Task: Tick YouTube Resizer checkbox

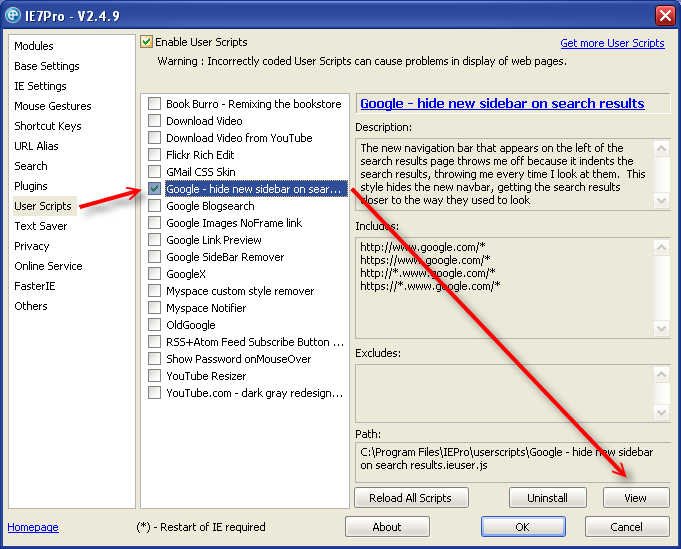Action: [154, 376]
